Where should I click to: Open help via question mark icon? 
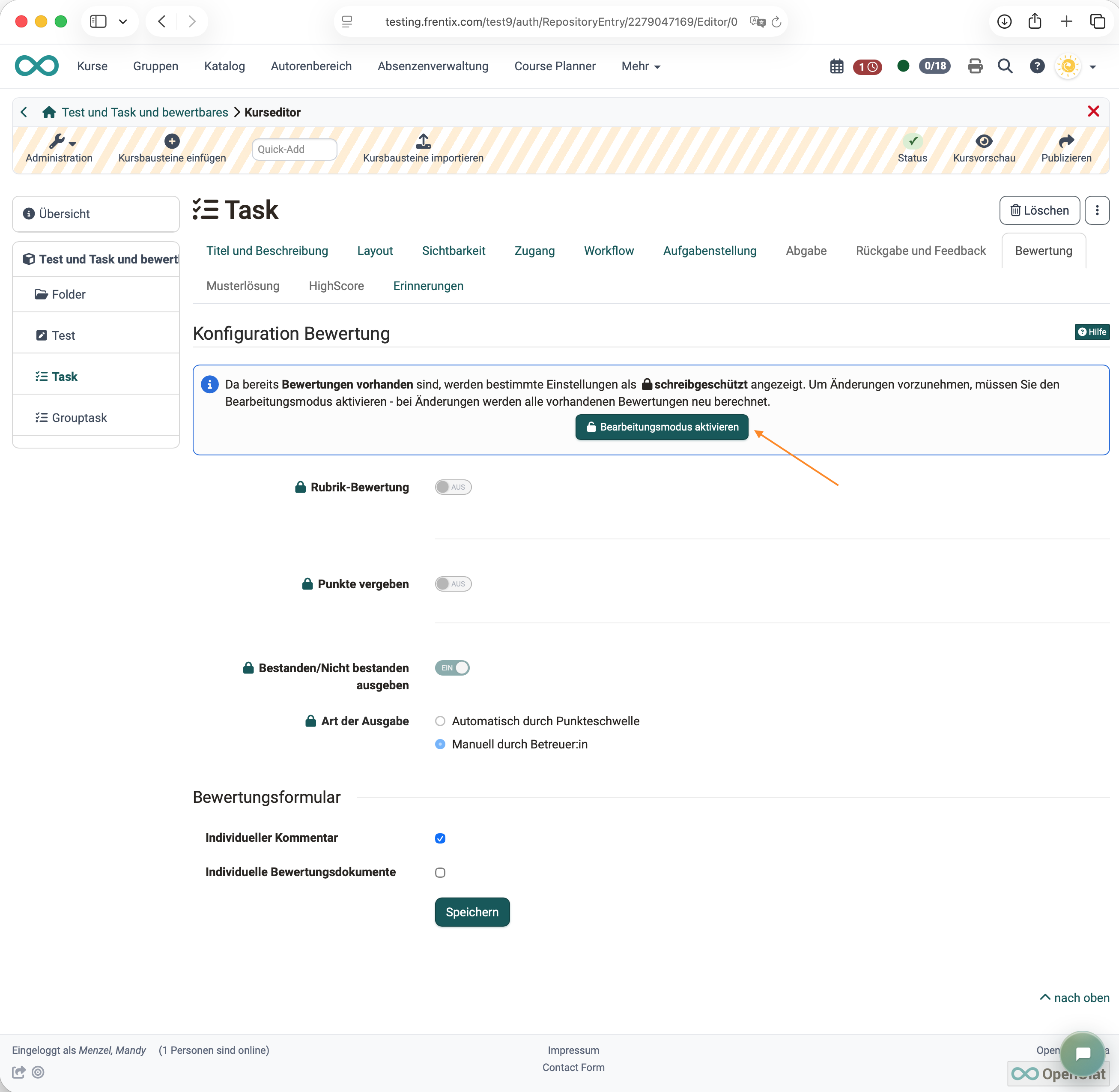1036,66
